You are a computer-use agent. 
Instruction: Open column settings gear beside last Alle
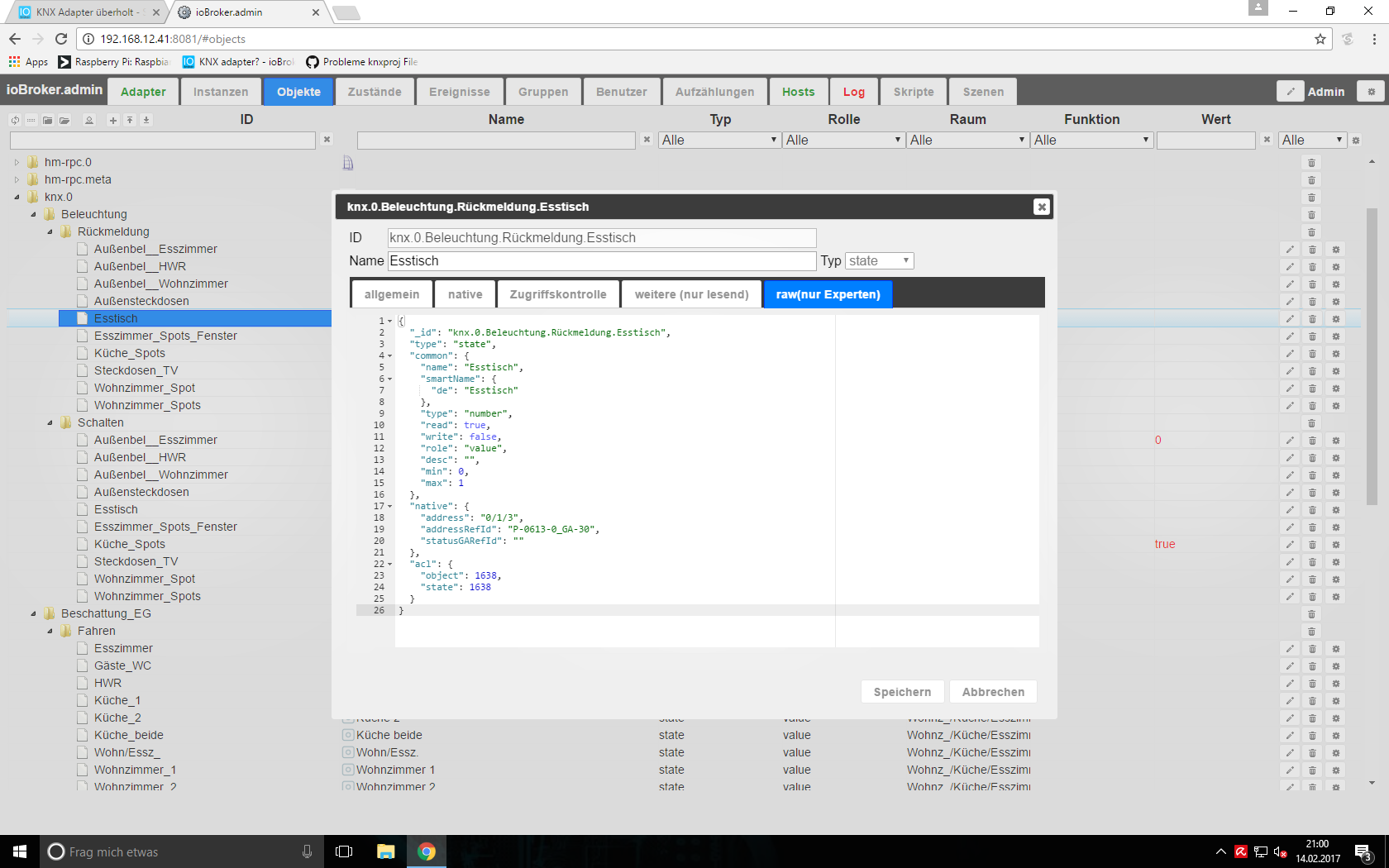(x=1356, y=141)
